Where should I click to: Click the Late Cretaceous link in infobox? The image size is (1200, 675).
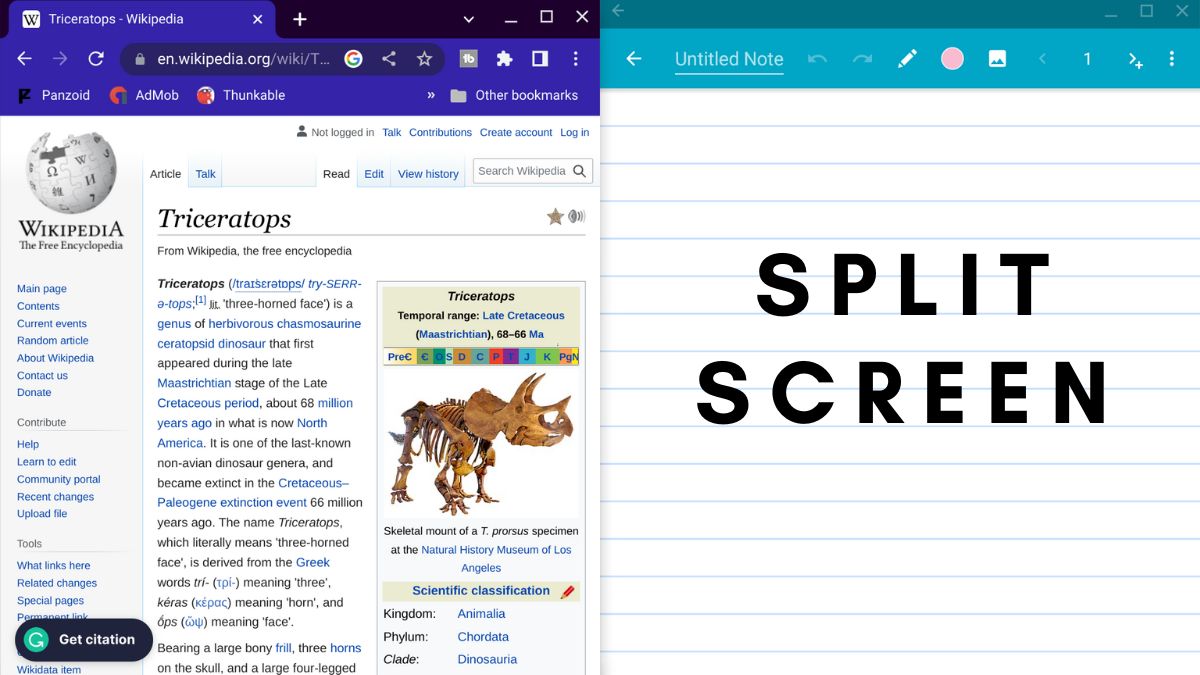(x=523, y=316)
